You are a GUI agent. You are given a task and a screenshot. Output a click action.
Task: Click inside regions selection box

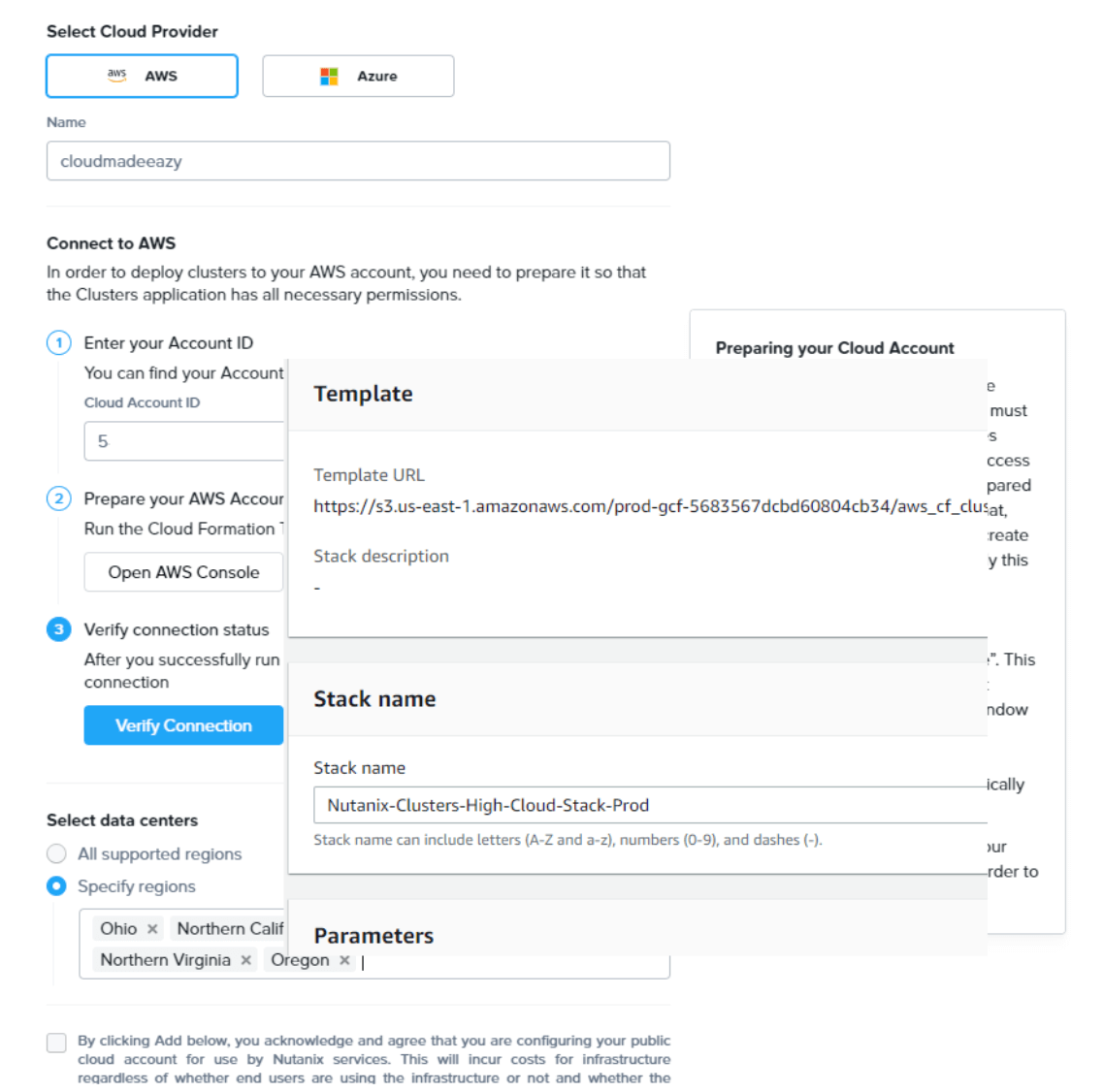click(514, 962)
